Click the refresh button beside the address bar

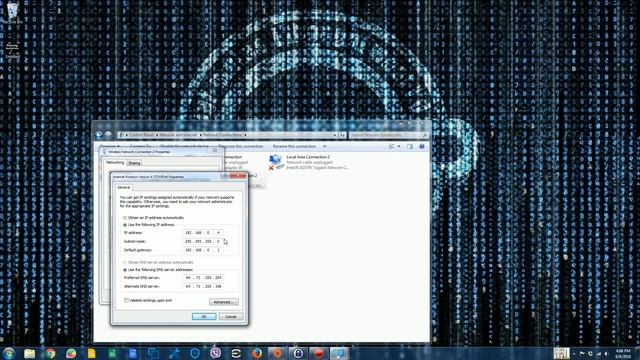coord(342,135)
